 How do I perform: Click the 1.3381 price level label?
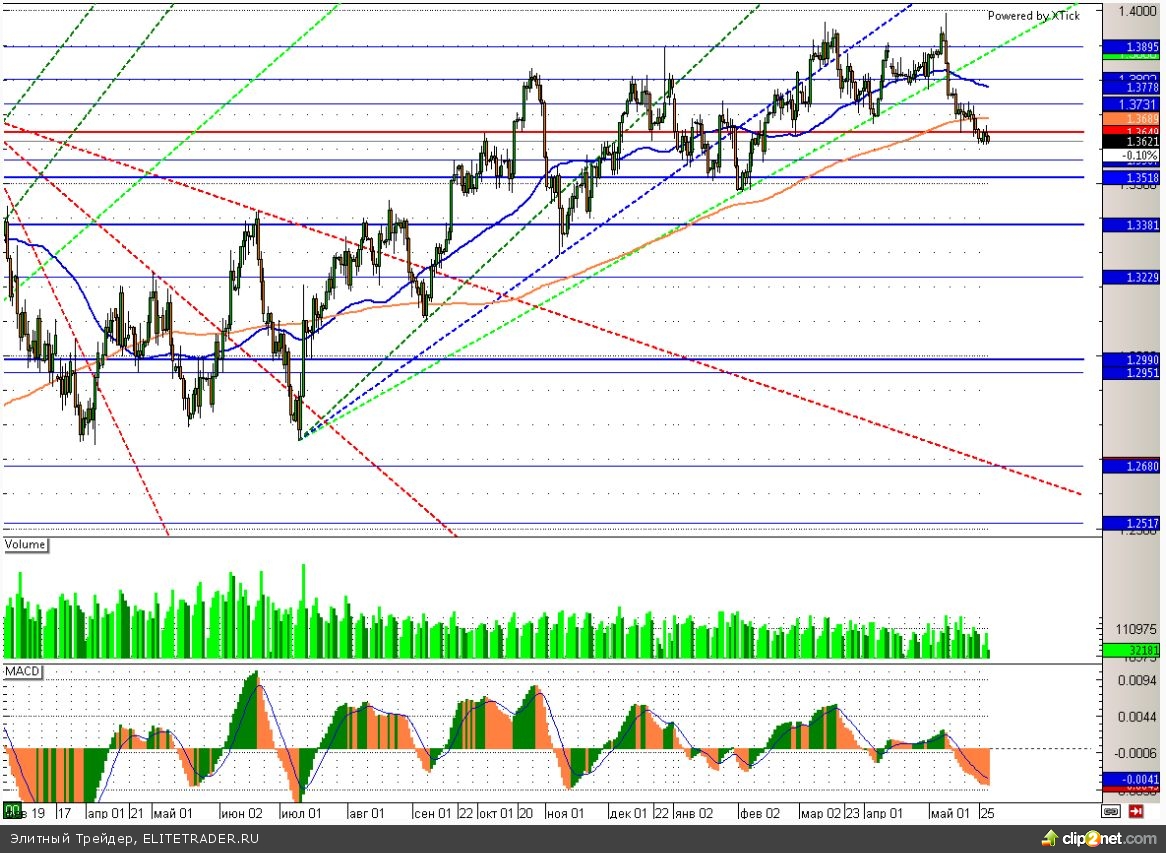point(1131,225)
